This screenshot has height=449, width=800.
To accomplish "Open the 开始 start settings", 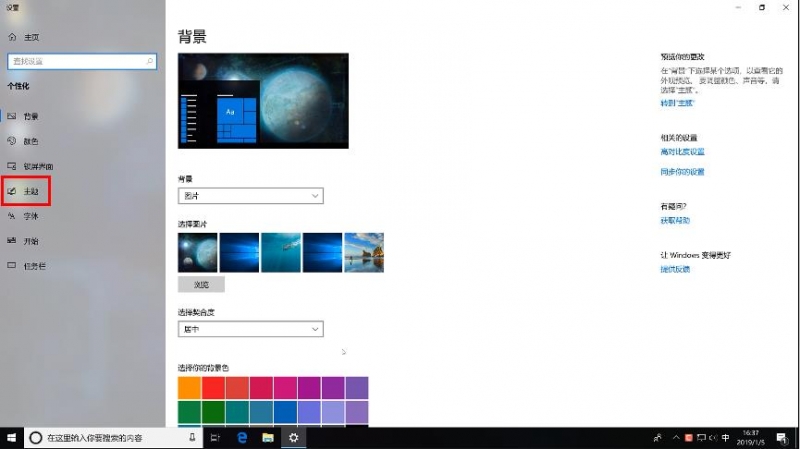I will click(x=23, y=241).
